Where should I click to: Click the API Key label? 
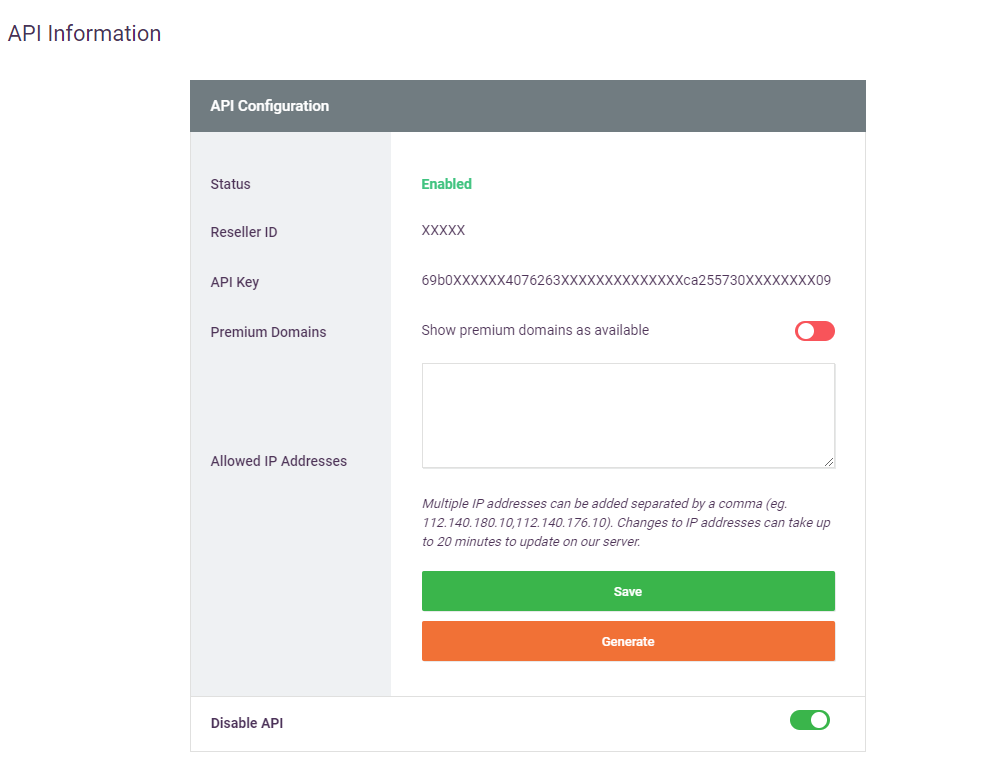pyautogui.click(x=234, y=282)
